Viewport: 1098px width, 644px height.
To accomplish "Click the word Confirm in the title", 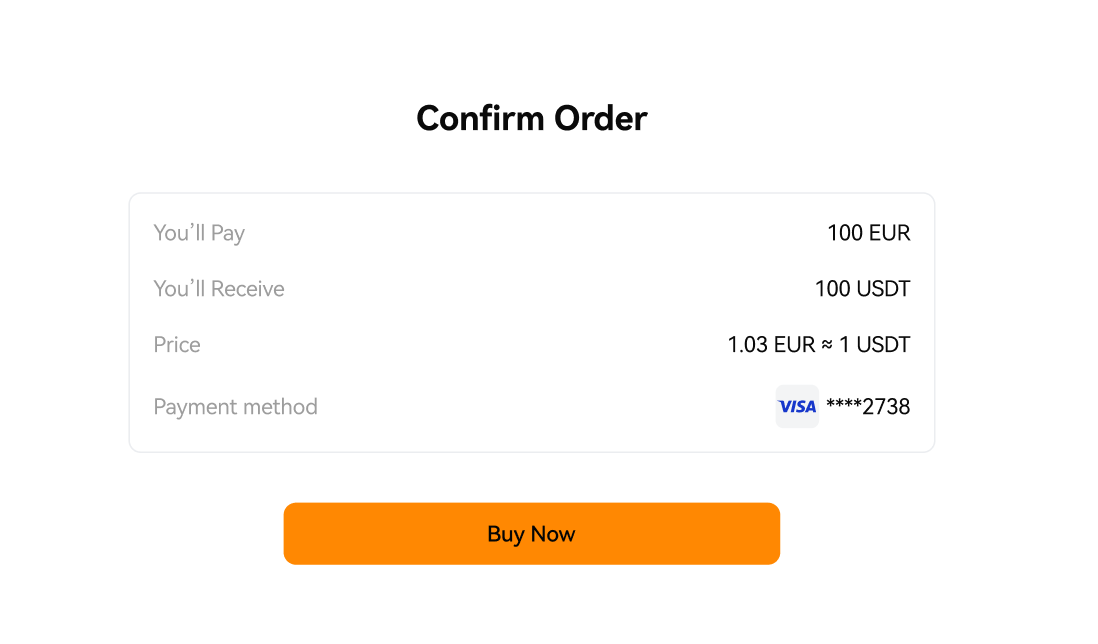I will coord(480,118).
